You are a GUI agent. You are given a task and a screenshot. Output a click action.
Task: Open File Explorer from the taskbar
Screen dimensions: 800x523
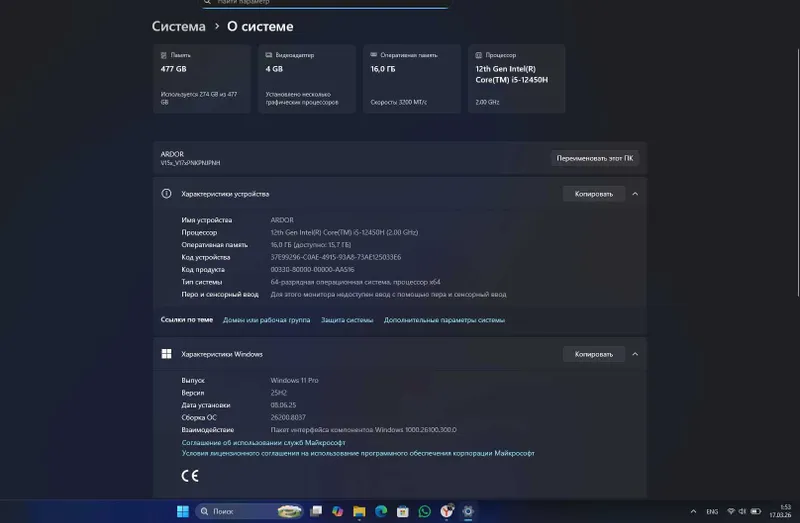pos(359,511)
